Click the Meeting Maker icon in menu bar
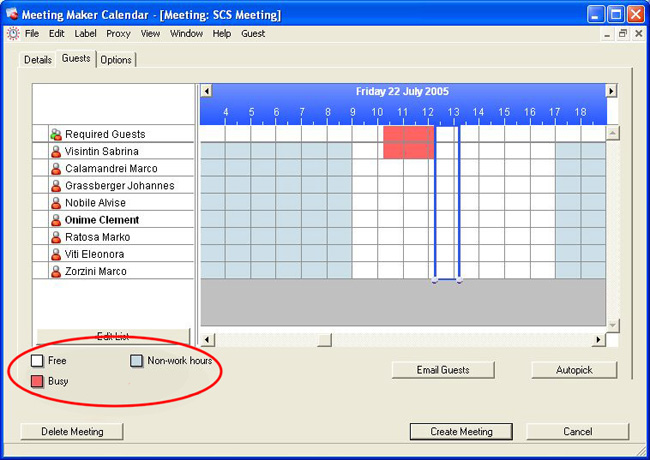Viewport: 650px width, 460px height. tap(12, 33)
